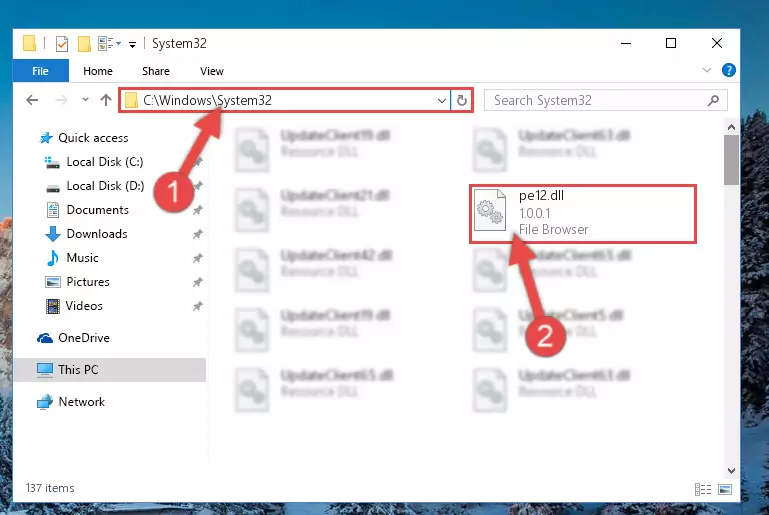Click the This PC monitor icon

(45, 370)
